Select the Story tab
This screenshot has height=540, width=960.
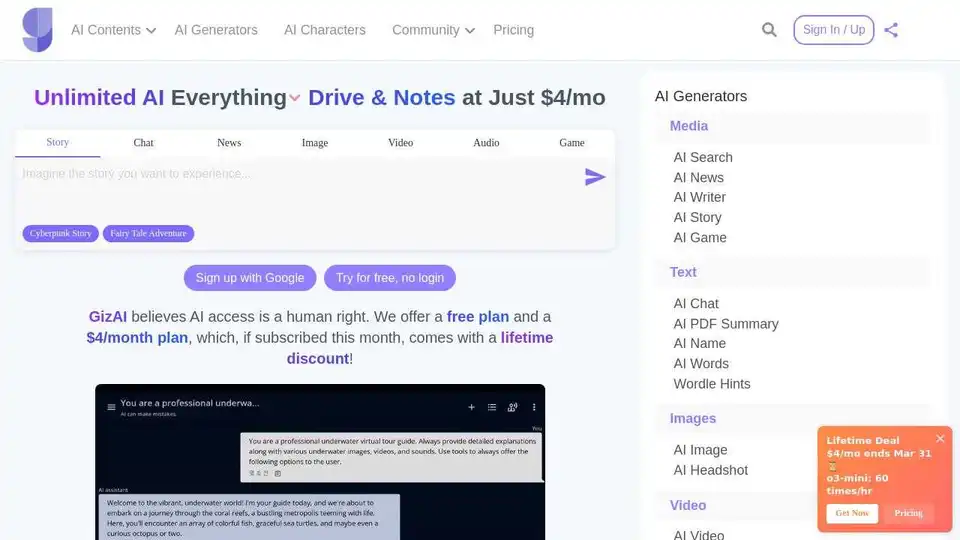point(58,143)
